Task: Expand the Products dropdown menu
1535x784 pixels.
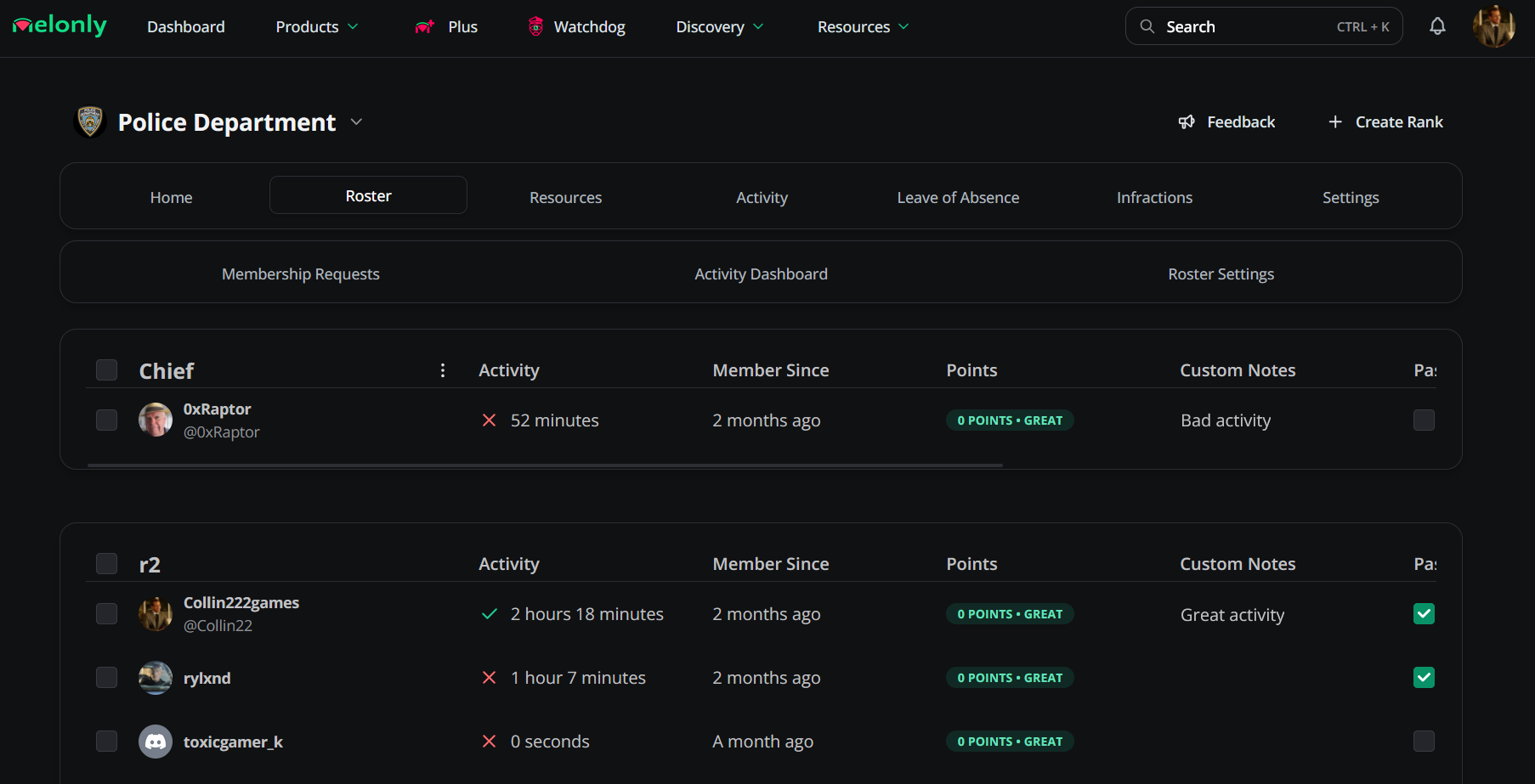Action: (316, 26)
